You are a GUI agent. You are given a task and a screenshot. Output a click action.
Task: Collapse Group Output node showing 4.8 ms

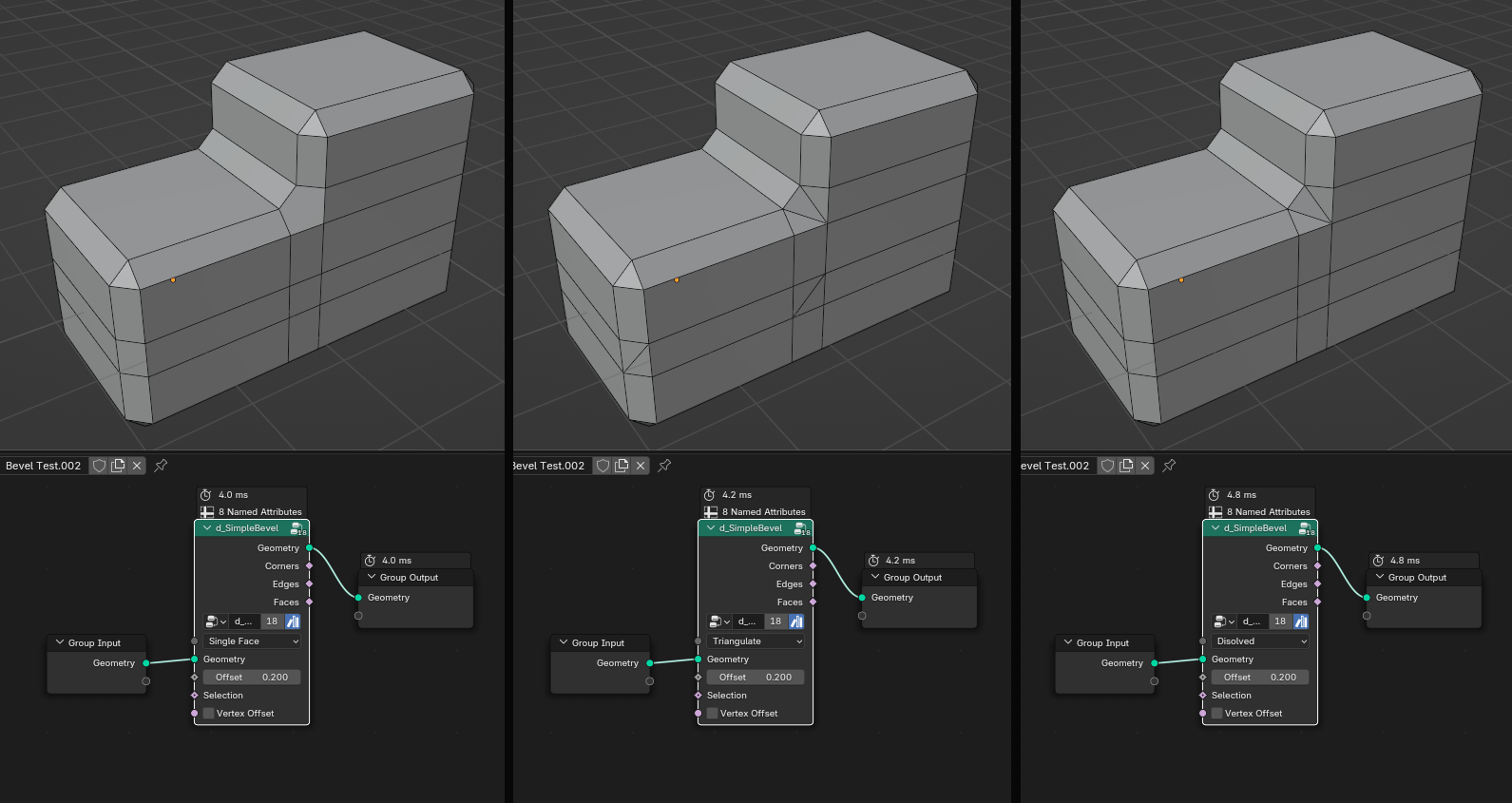click(1380, 578)
